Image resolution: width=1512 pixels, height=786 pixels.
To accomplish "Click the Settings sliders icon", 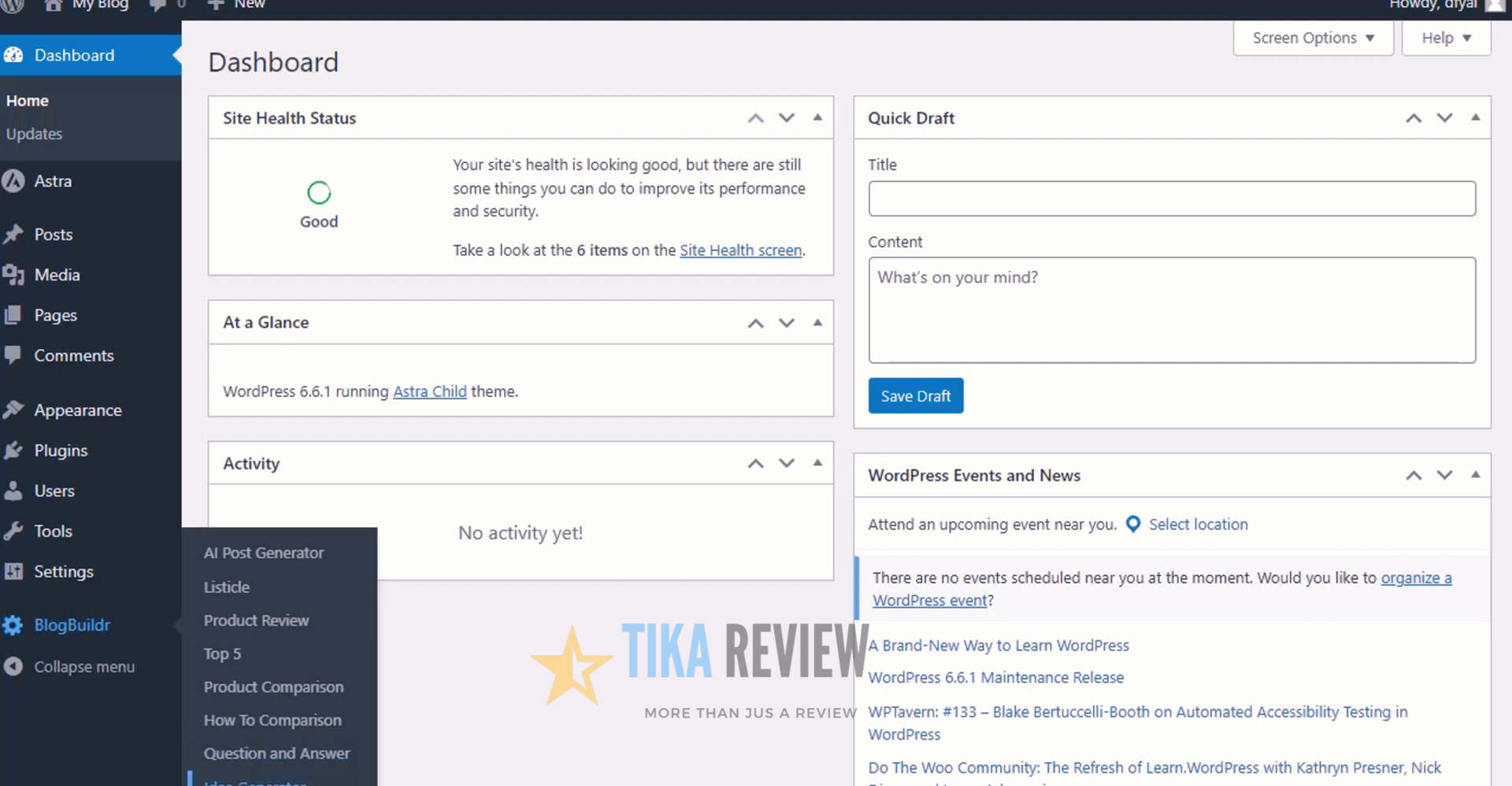I will click(x=13, y=572).
